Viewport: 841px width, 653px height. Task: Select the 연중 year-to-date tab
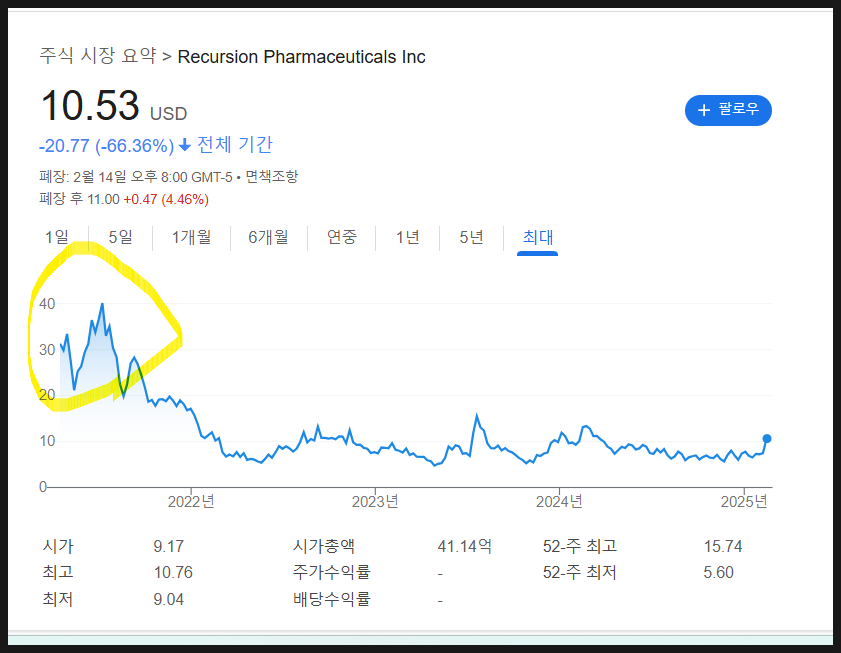click(x=342, y=237)
